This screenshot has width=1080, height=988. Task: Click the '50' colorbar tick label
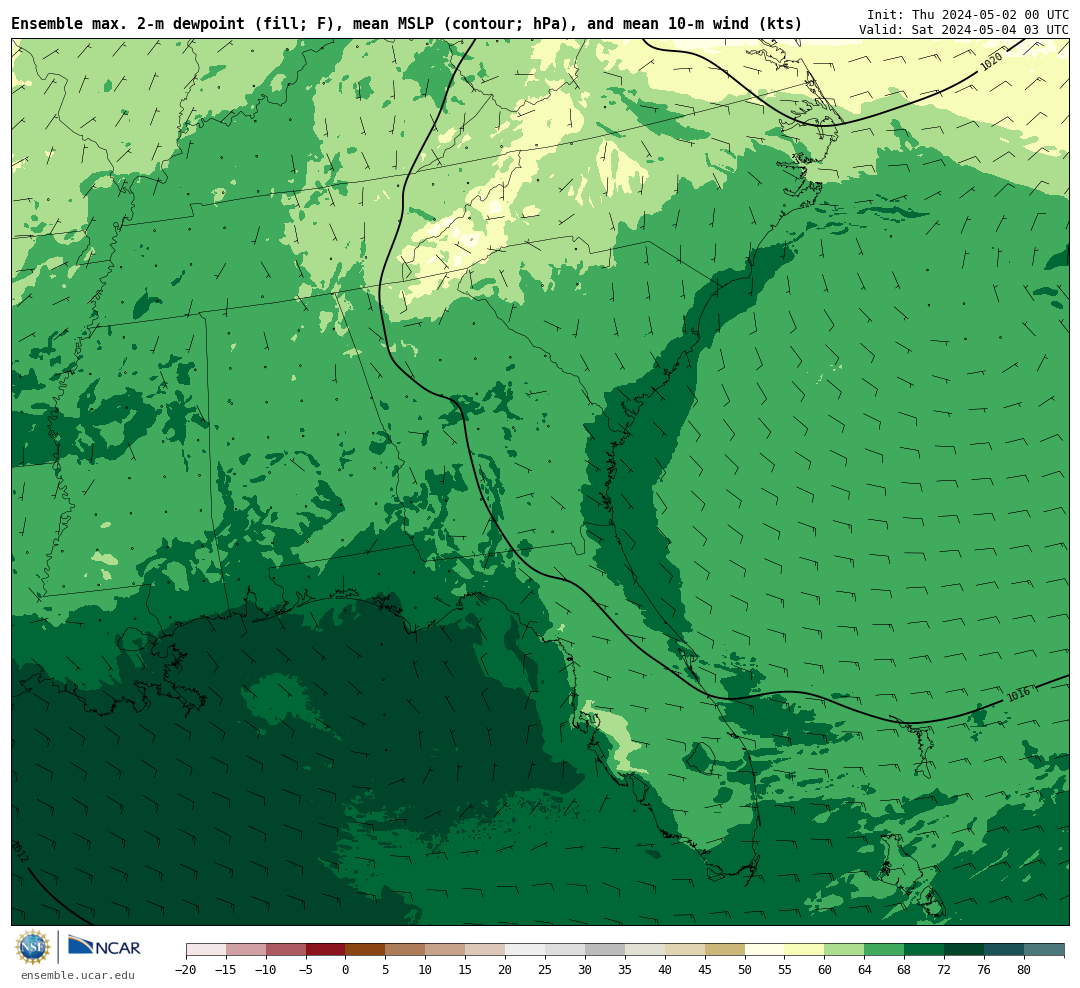(x=745, y=970)
